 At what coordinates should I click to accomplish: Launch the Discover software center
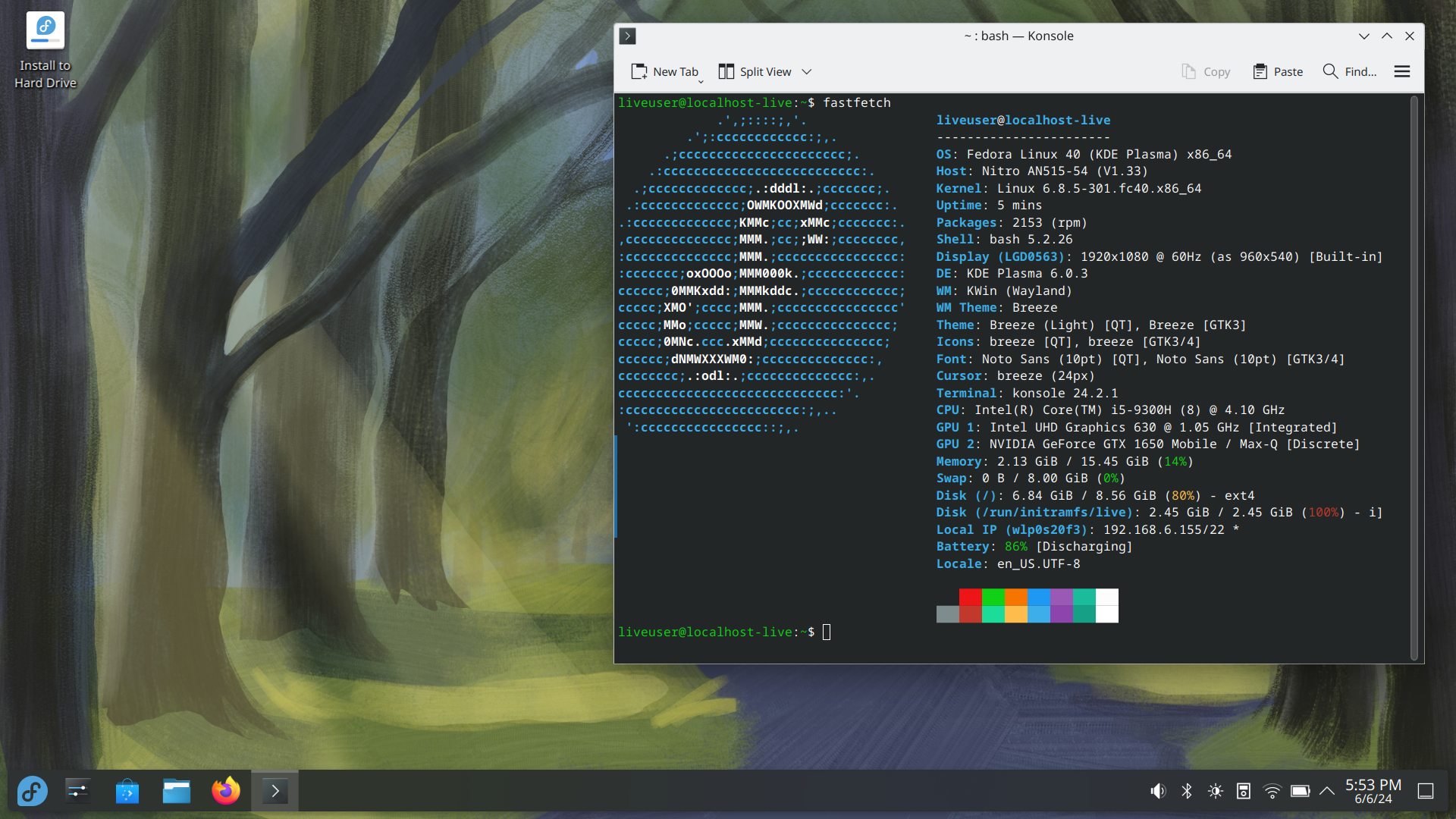point(127,791)
